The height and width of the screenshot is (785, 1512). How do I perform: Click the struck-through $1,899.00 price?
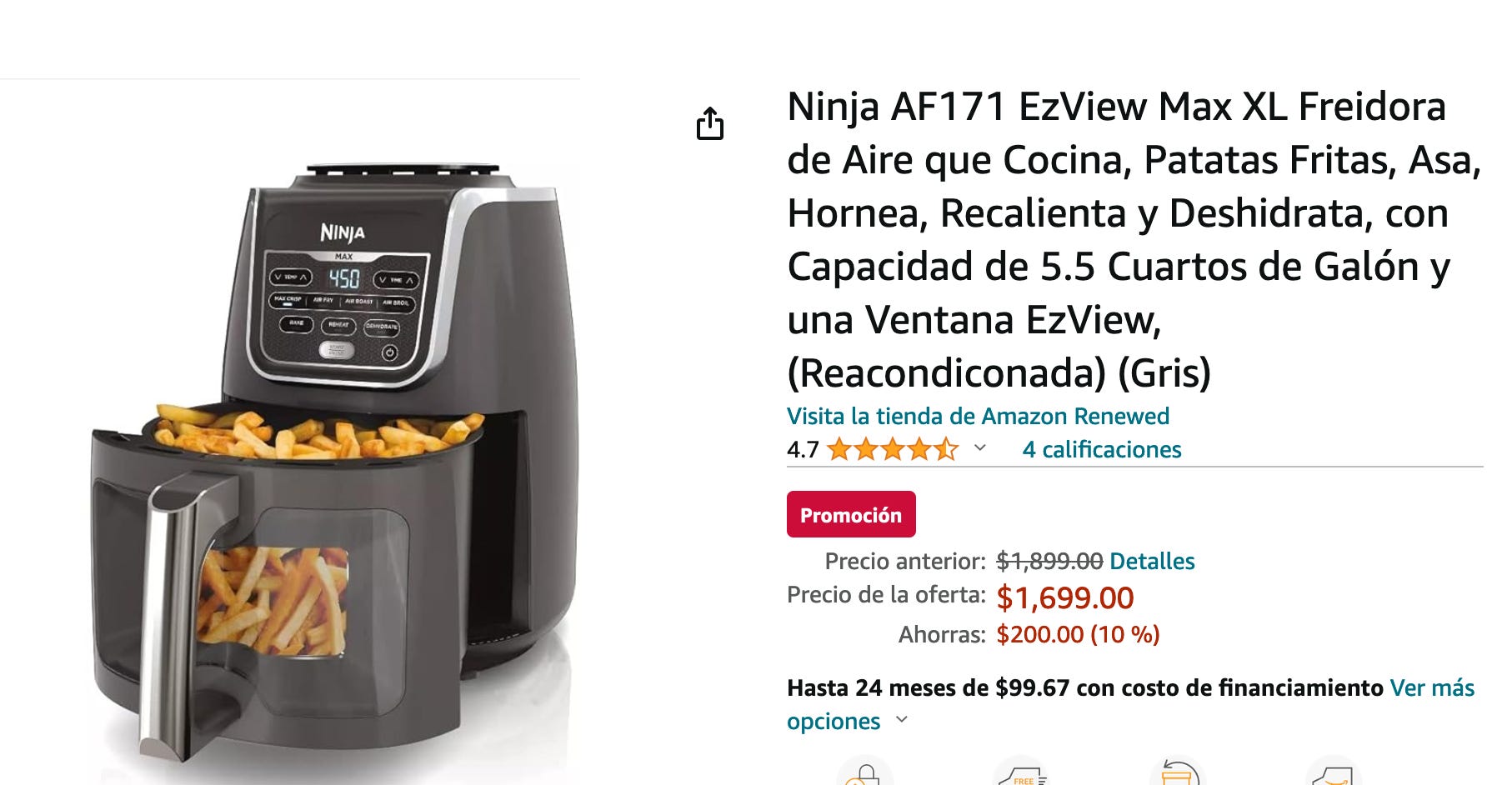1049,561
